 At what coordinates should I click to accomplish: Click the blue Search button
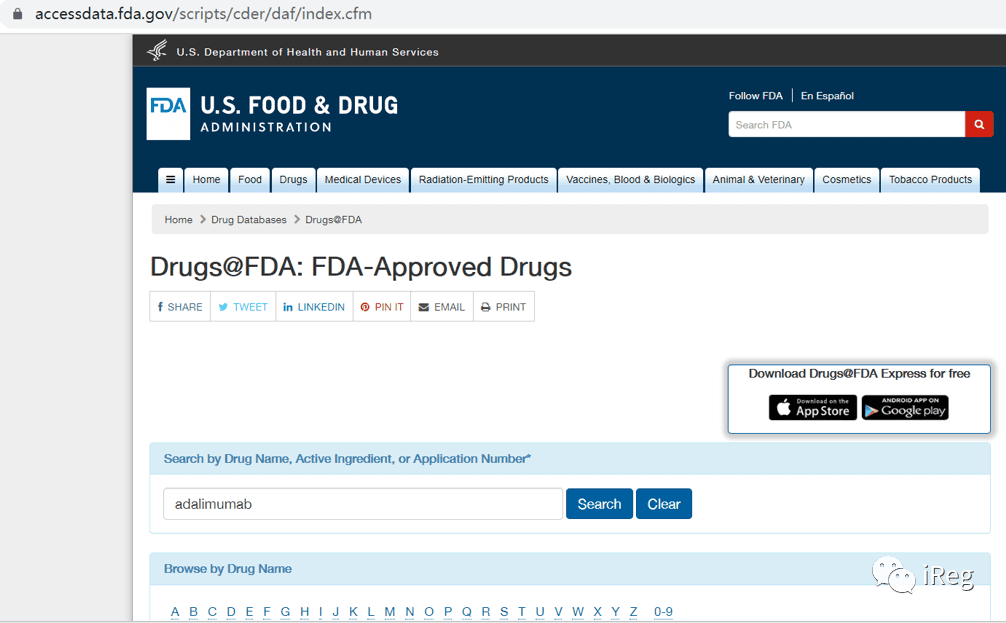(x=599, y=504)
